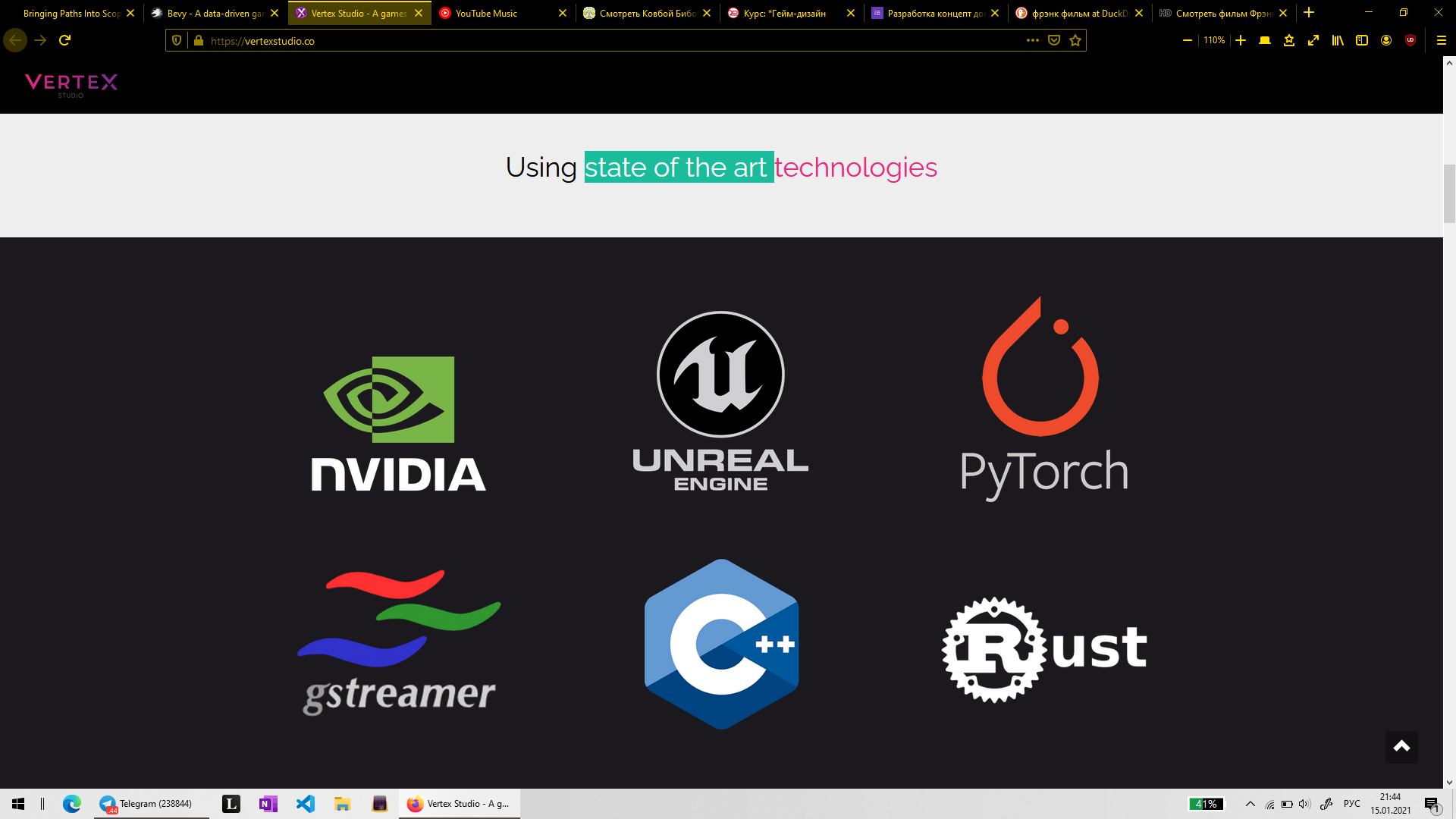This screenshot has height=819, width=1456.
Task: Click the NVIDIA logo
Action: pyautogui.click(x=398, y=424)
